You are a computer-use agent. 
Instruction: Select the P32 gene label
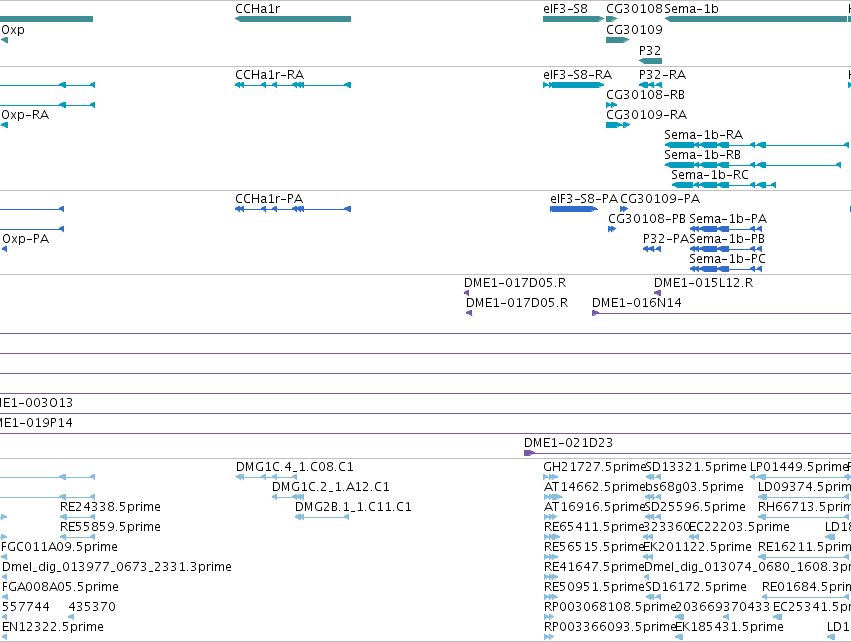(650, 50)
